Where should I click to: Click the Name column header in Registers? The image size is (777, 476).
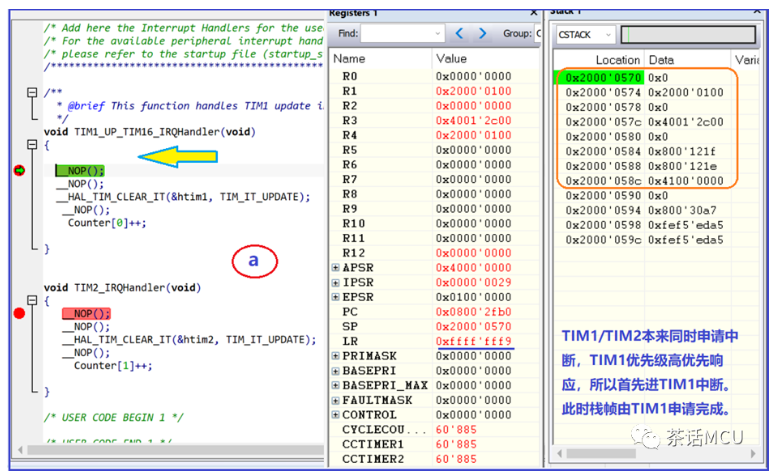pos(381,59)
